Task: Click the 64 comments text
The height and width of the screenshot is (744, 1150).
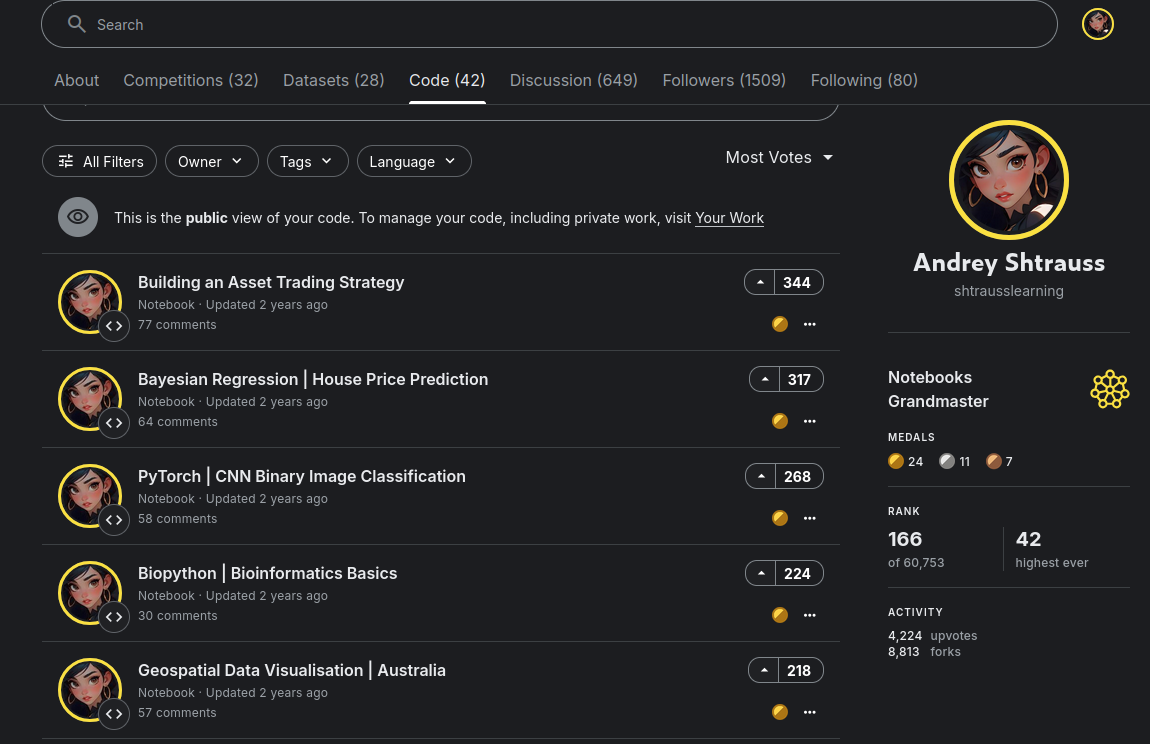Action: pos(178,422)
